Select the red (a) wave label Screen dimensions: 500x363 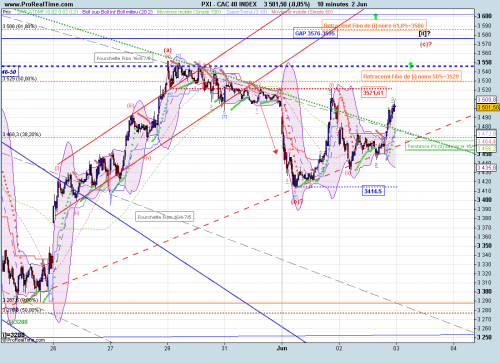pos(167,50)
